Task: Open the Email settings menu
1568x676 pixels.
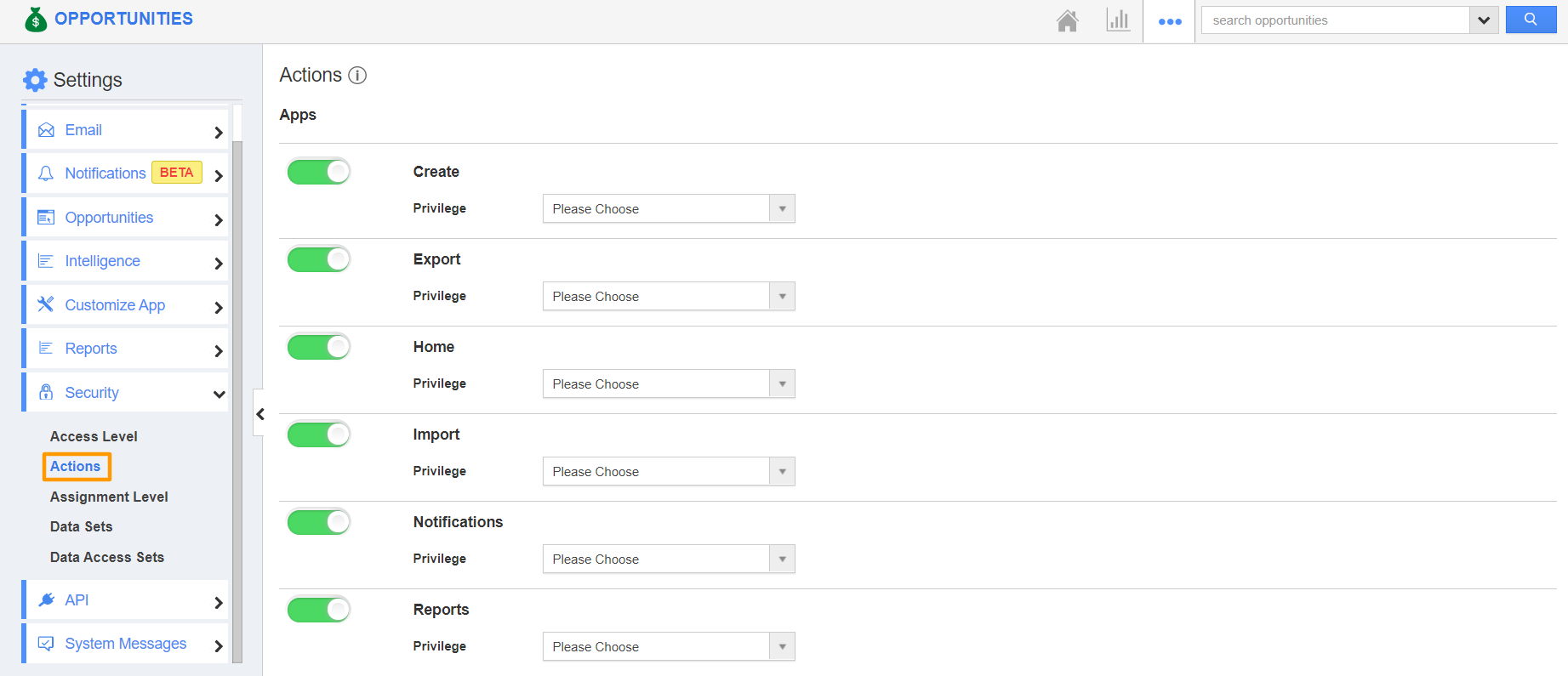Action: click(126, 130)
